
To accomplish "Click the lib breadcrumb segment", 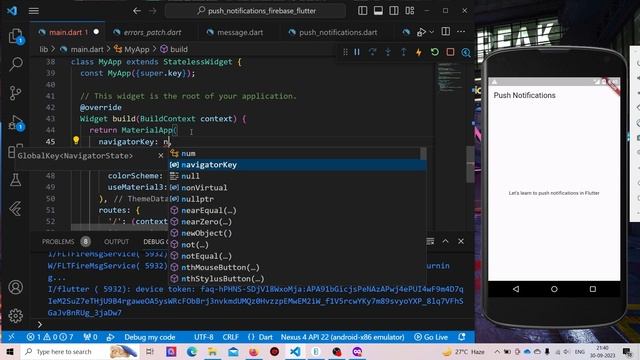I will [44, 49].
